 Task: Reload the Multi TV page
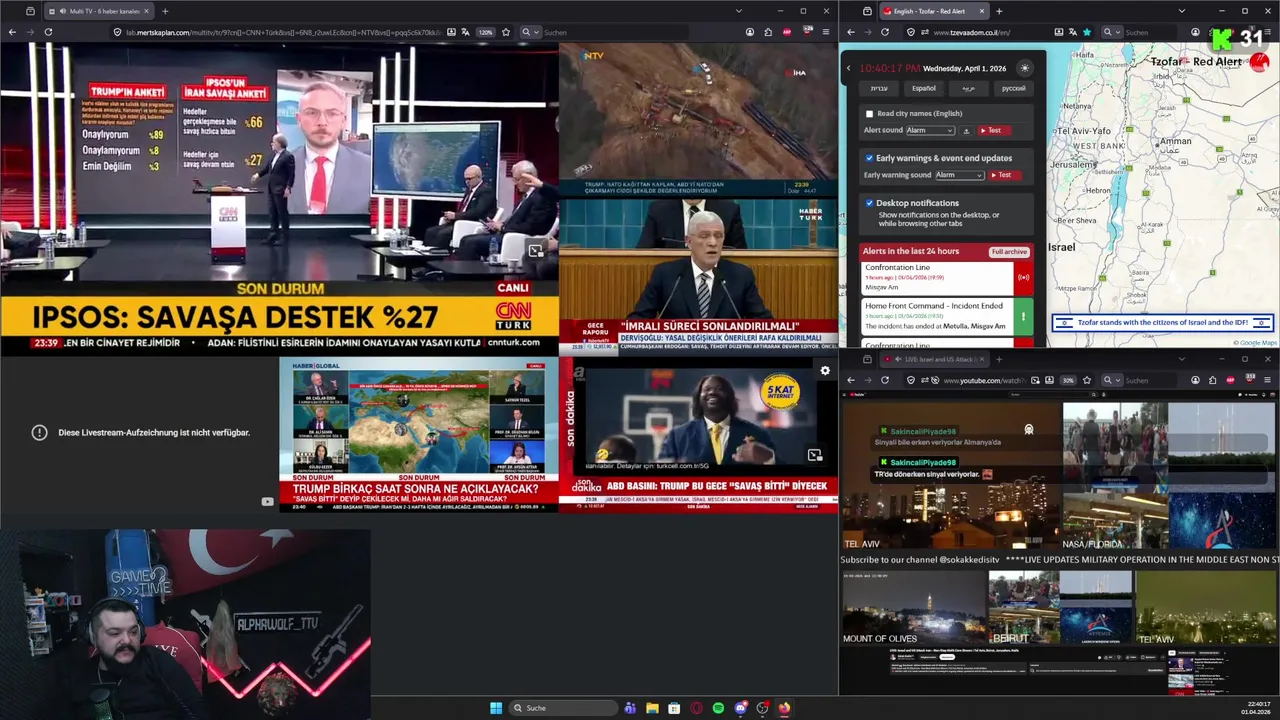[x=48, y=32]
